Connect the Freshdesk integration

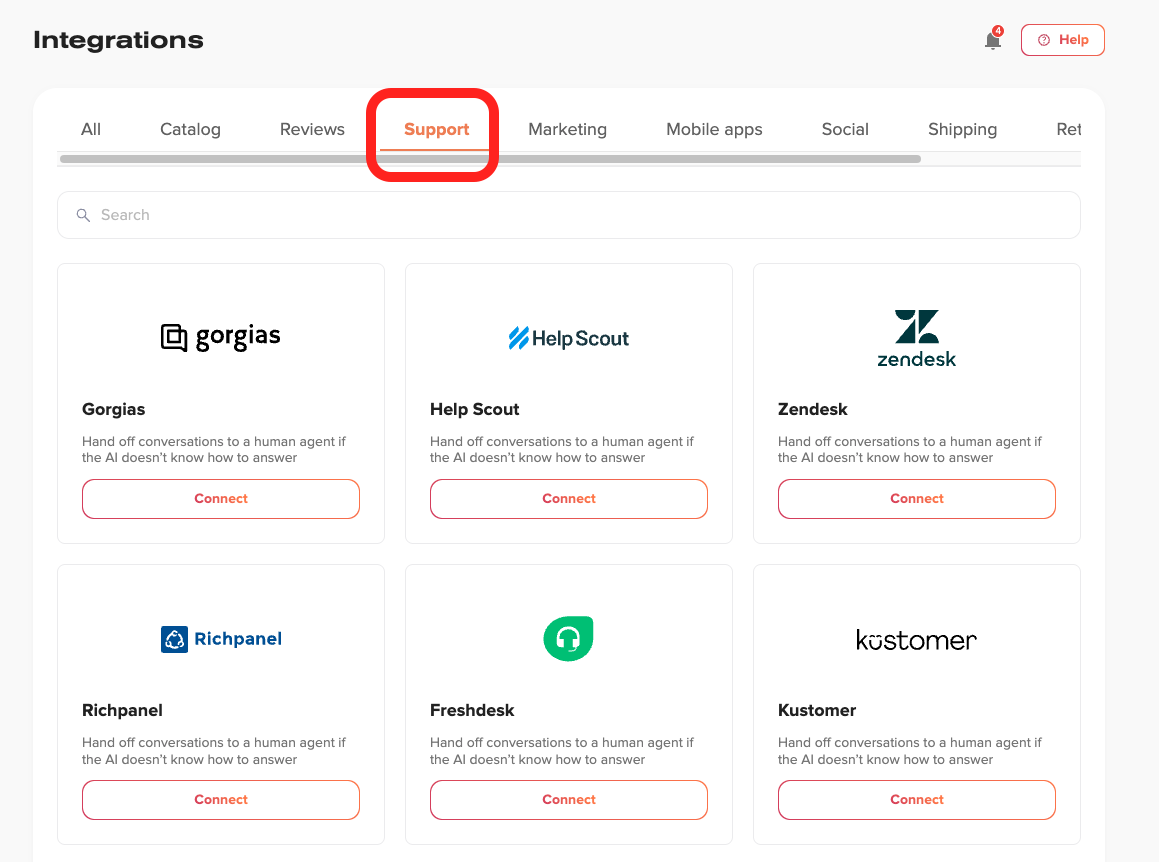568,800
